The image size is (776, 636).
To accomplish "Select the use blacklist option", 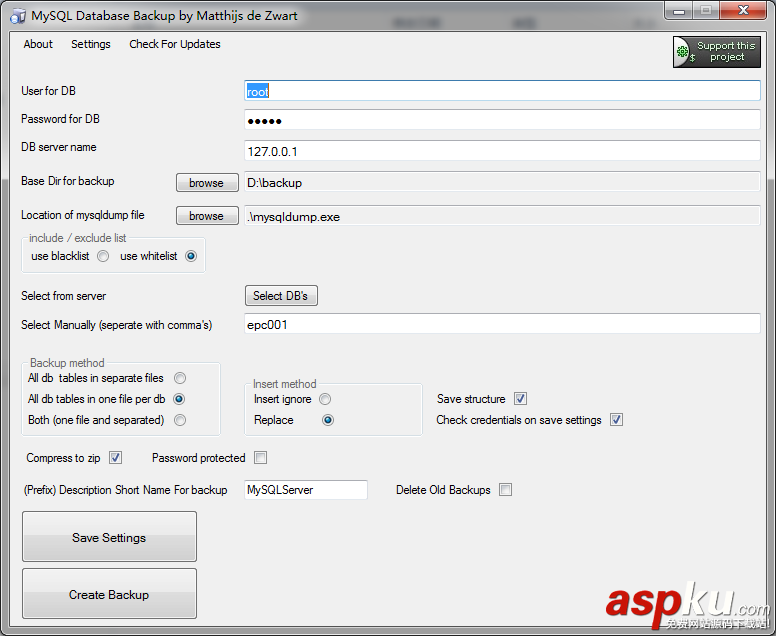I will [x=103, y=256].
